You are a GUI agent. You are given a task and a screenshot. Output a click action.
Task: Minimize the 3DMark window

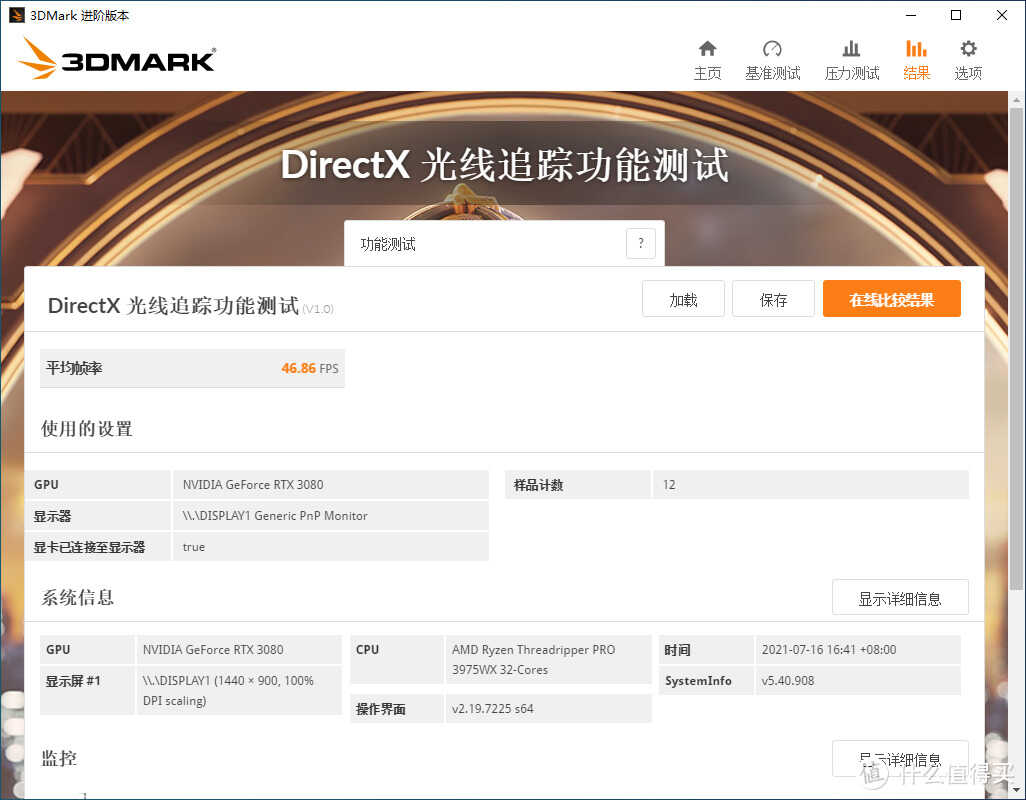(x=911, y=14)
